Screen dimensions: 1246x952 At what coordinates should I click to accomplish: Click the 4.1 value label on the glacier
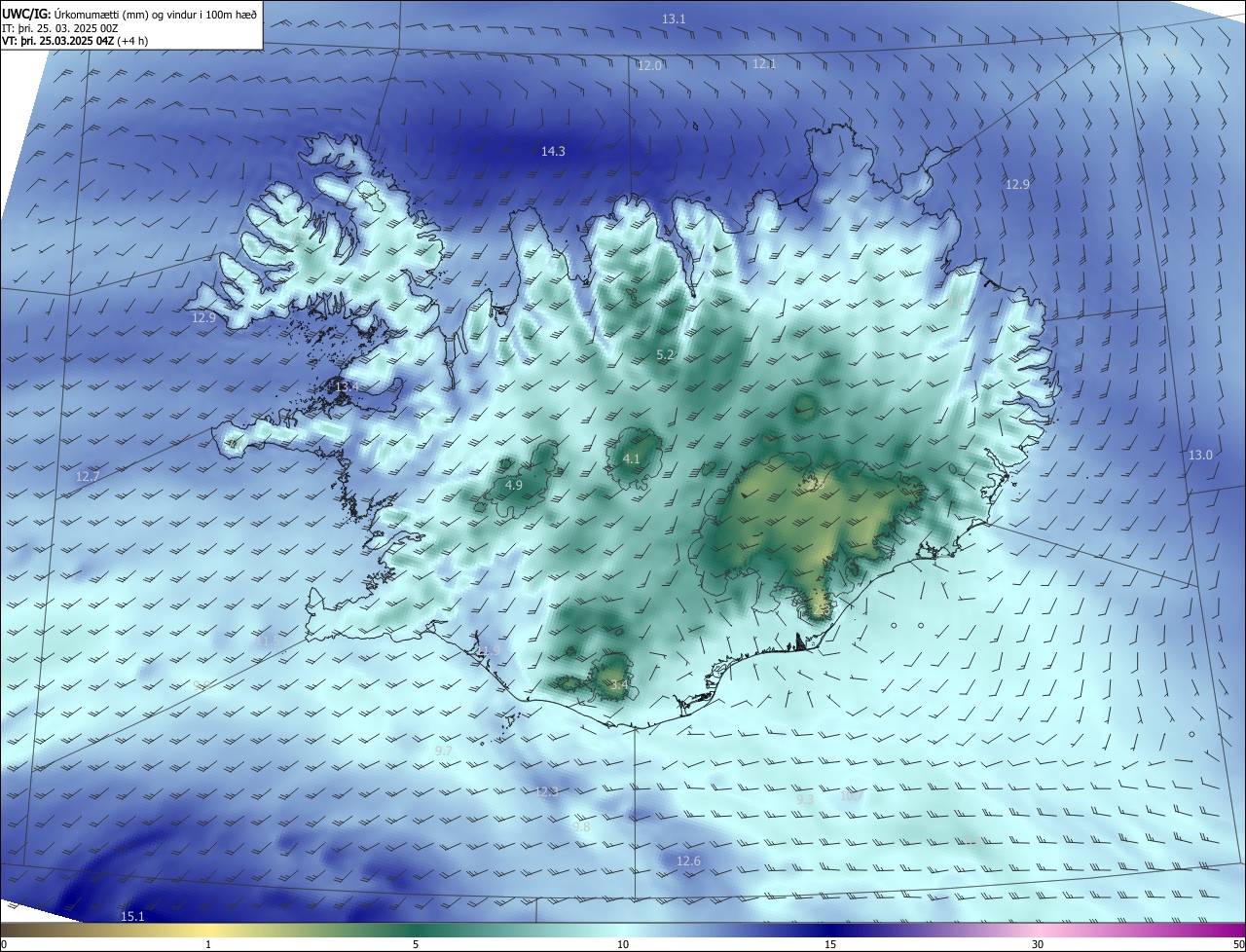coord(631,458)
